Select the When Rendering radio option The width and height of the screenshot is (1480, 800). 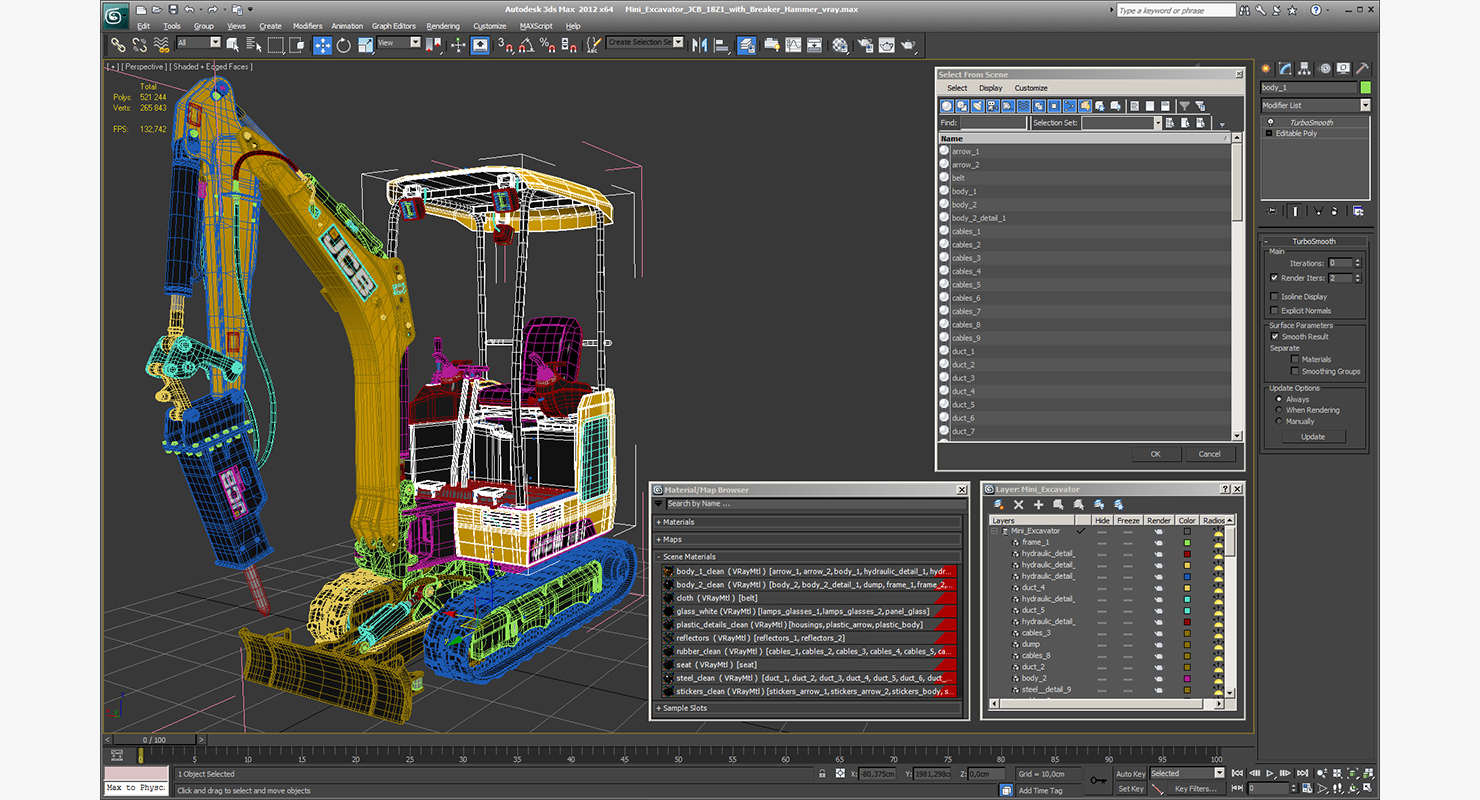[x=1279, y=410]
